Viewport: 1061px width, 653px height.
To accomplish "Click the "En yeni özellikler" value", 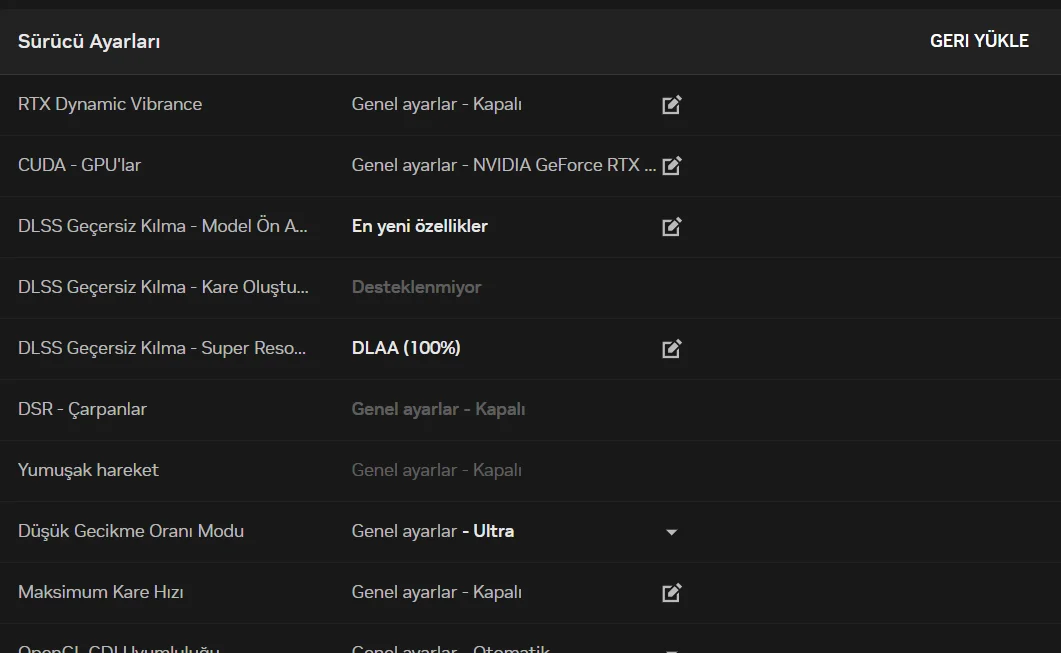I will (x=420, y=226).
